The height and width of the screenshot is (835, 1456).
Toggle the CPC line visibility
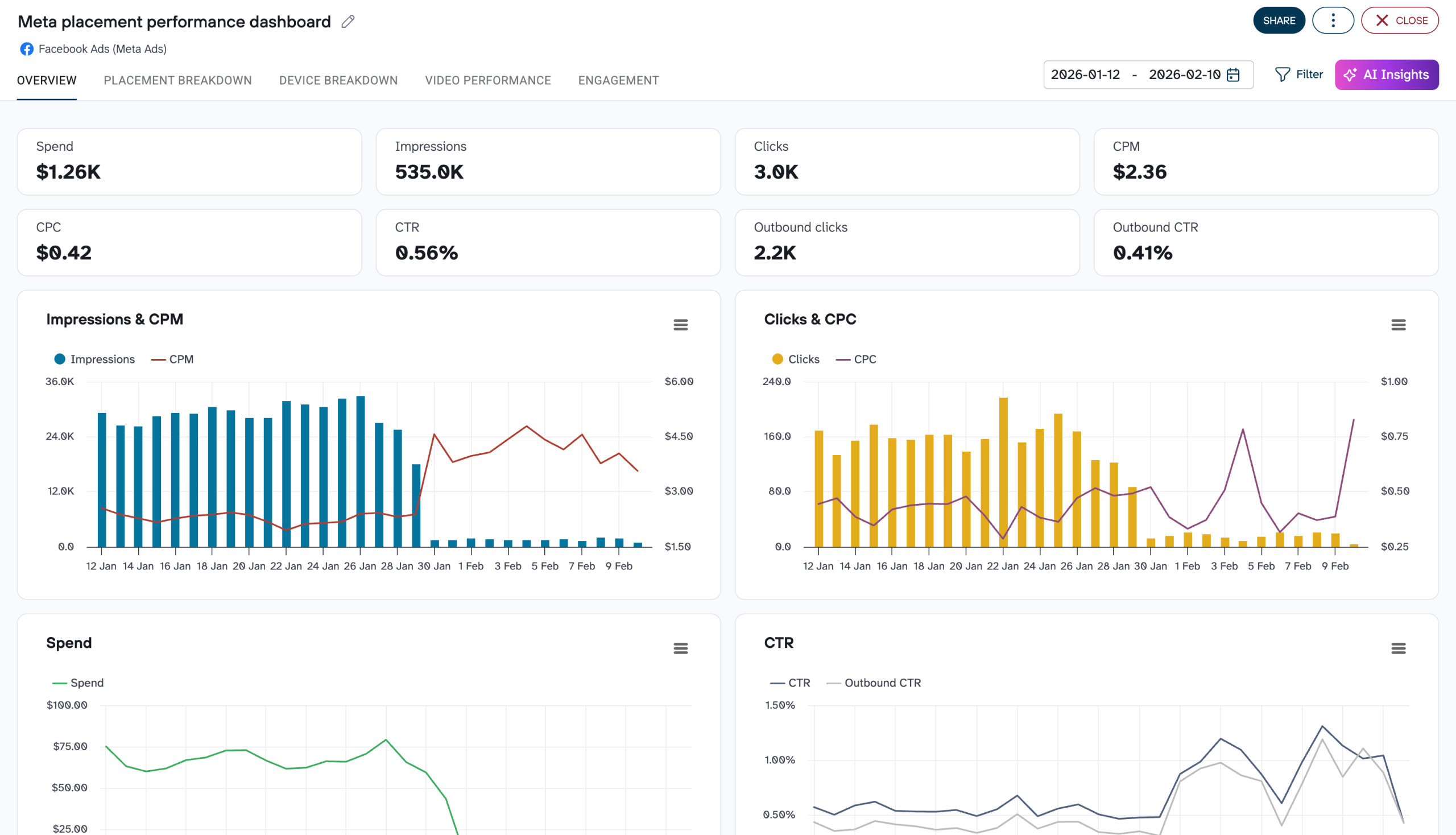click(x=857, y=359)
